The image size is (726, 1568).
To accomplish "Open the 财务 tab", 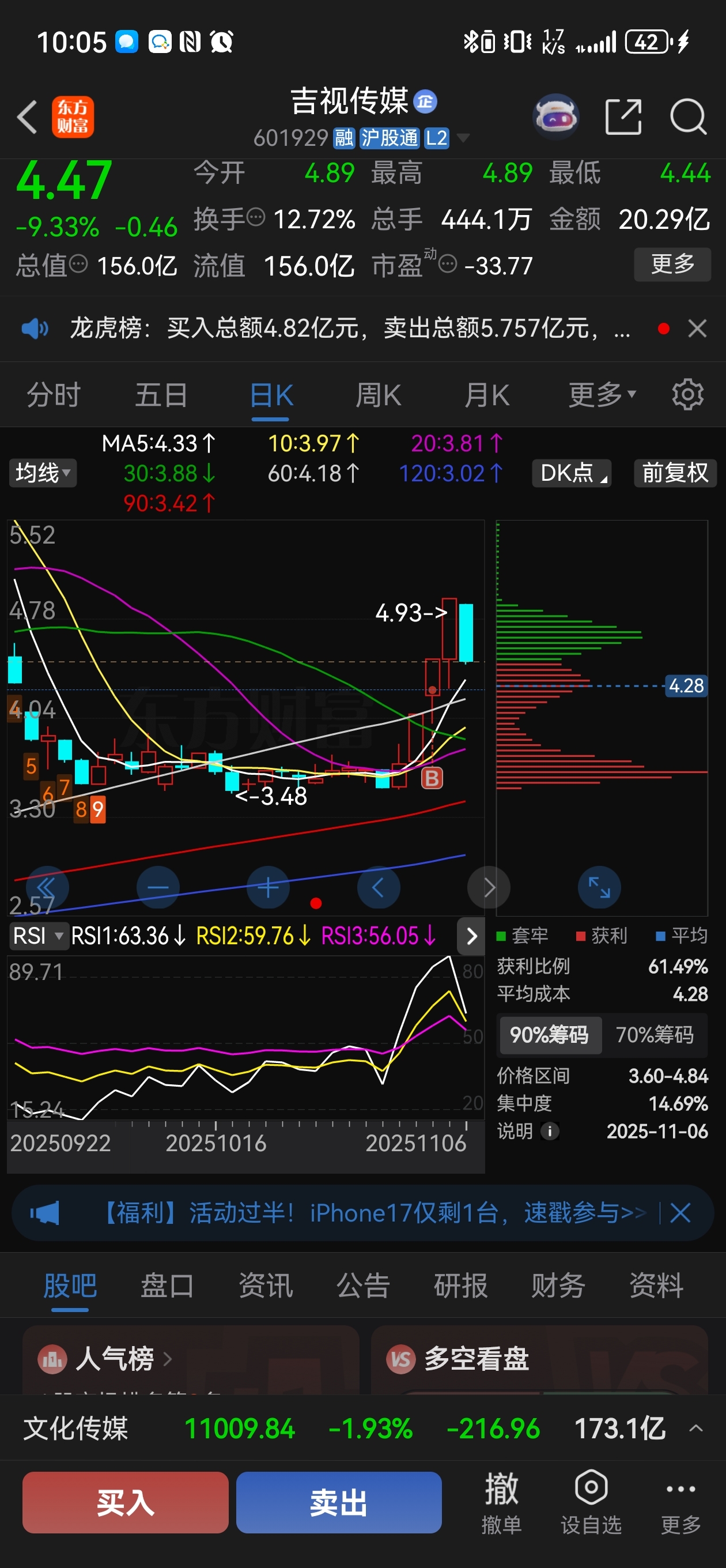I will 559,1285.
